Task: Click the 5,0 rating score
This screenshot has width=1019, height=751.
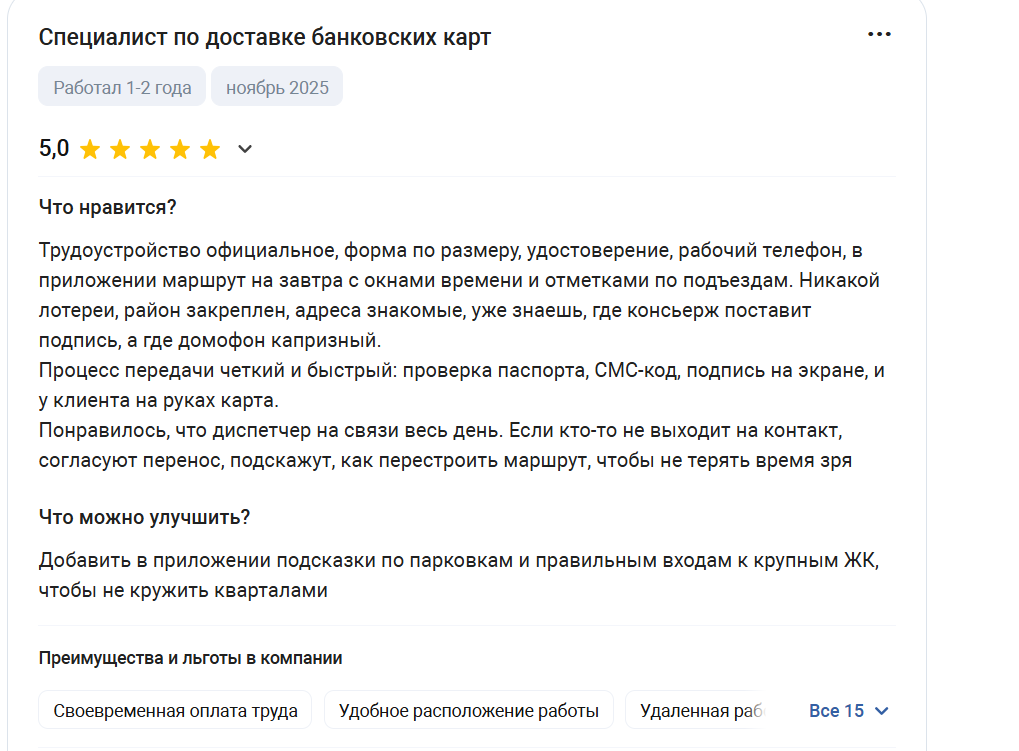Action: pyautogui.click(x=54, y=149)
